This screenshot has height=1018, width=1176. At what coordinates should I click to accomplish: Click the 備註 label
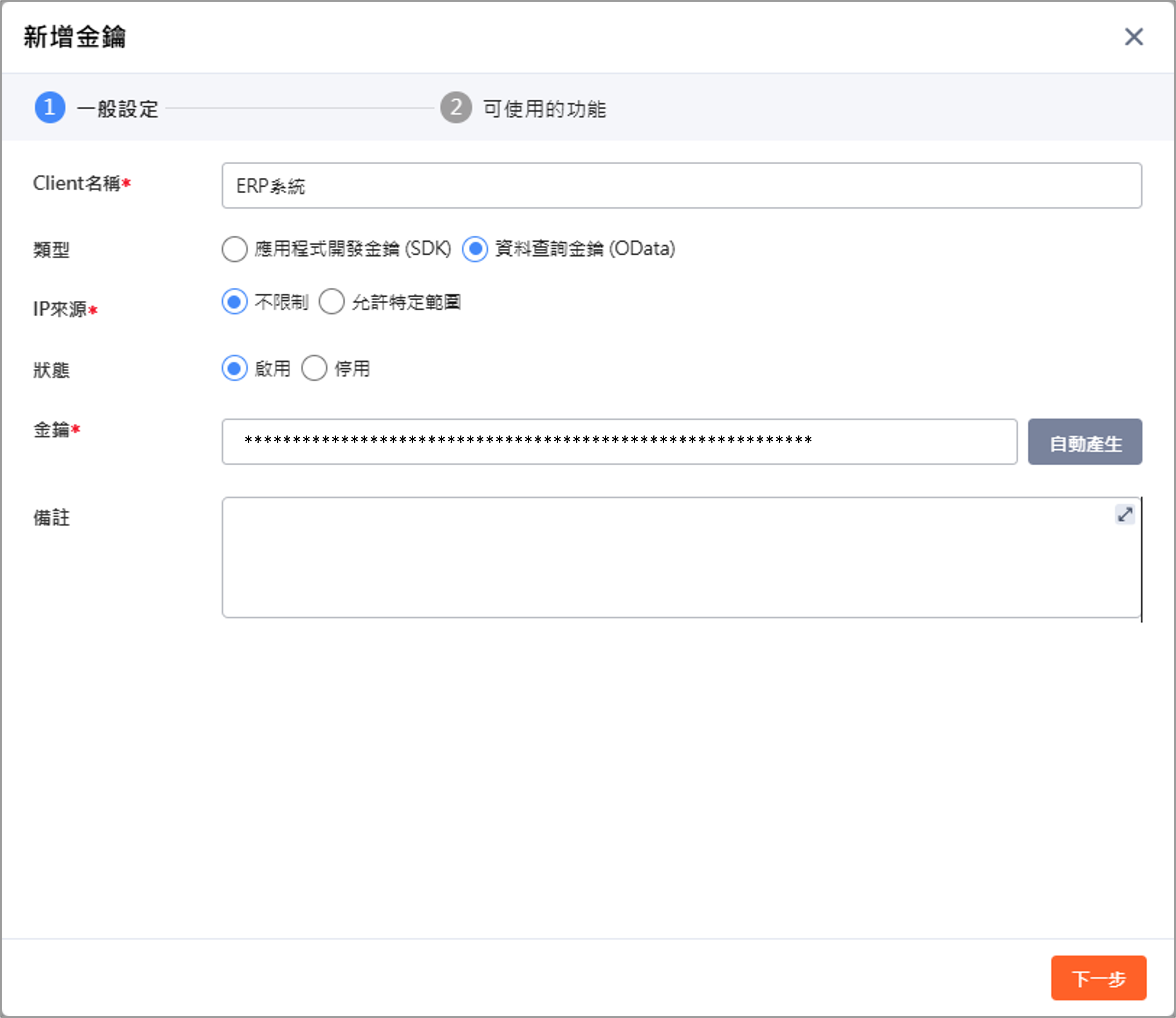[51, 518]
